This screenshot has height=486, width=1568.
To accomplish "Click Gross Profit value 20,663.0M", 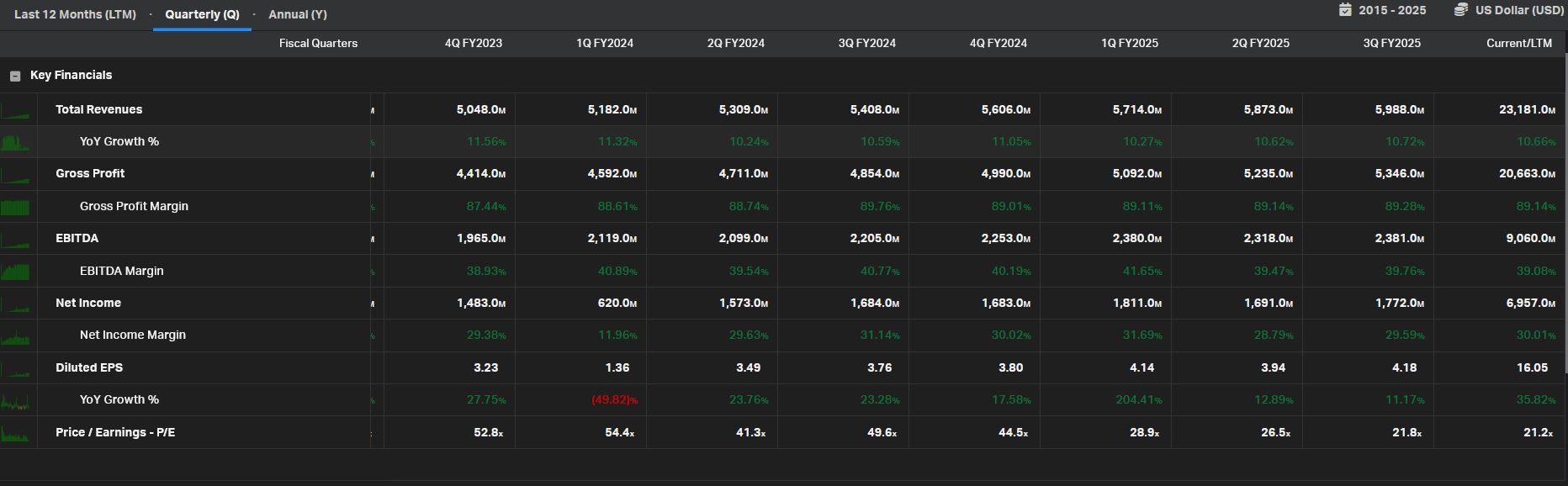I will (x=1527, y=173).
